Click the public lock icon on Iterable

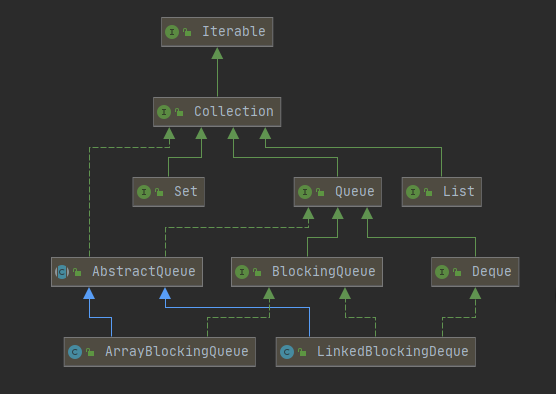[187, 33]
